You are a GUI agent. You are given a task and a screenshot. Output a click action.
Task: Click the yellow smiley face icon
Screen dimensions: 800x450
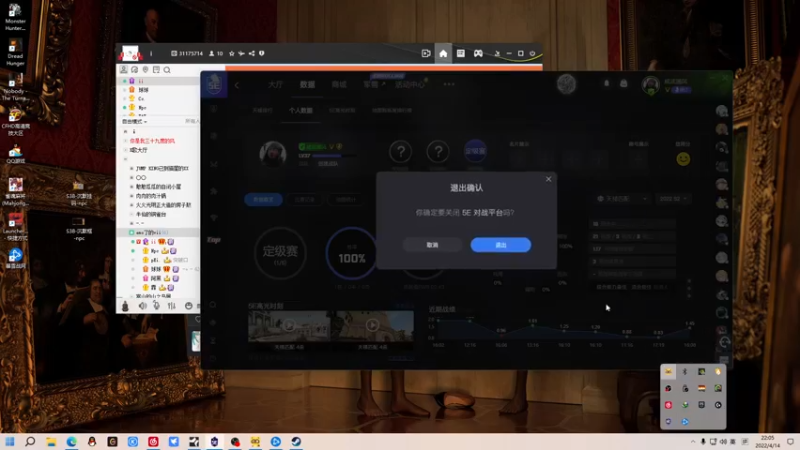click(x=683, y=159)
